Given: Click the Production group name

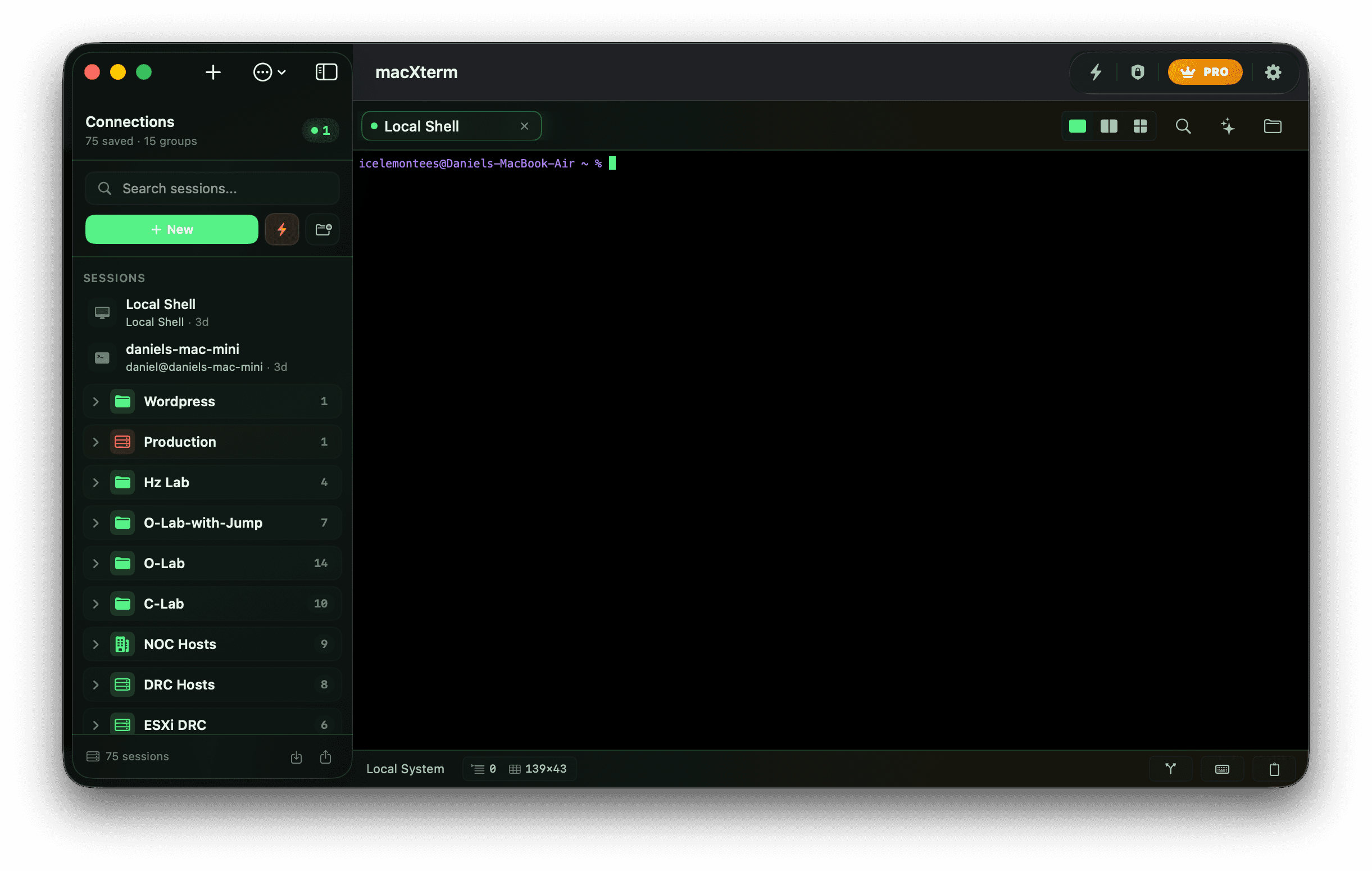Looking at the screenshot, I should pos(180,442).
